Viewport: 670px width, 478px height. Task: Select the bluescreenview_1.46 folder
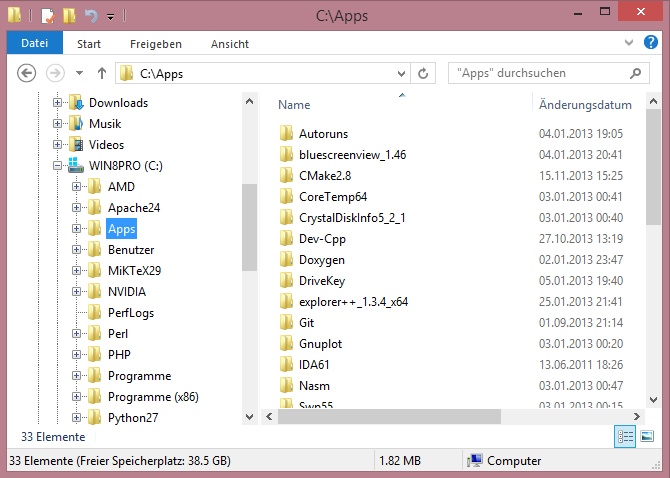[x=353, y=155]
